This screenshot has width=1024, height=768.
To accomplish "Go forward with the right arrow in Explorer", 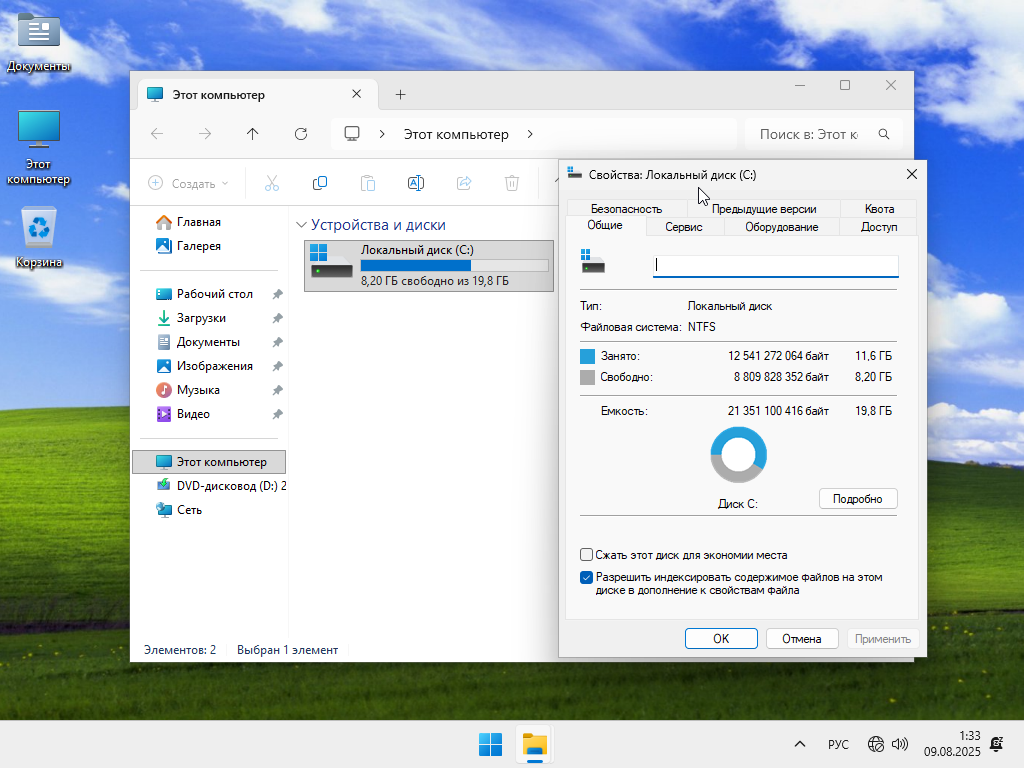I will pos(205,134).
